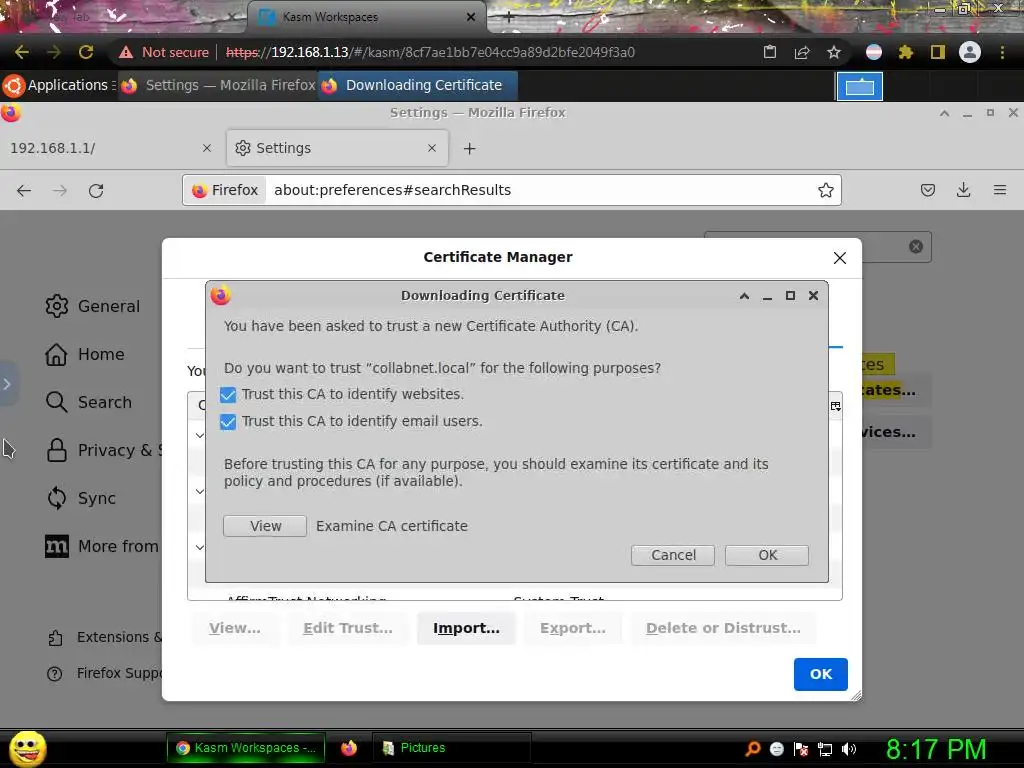Viewport: 1024px width, 768px height.
Task: Confirm trust with OK in Downloading Certificate
Action: [767, 555]
